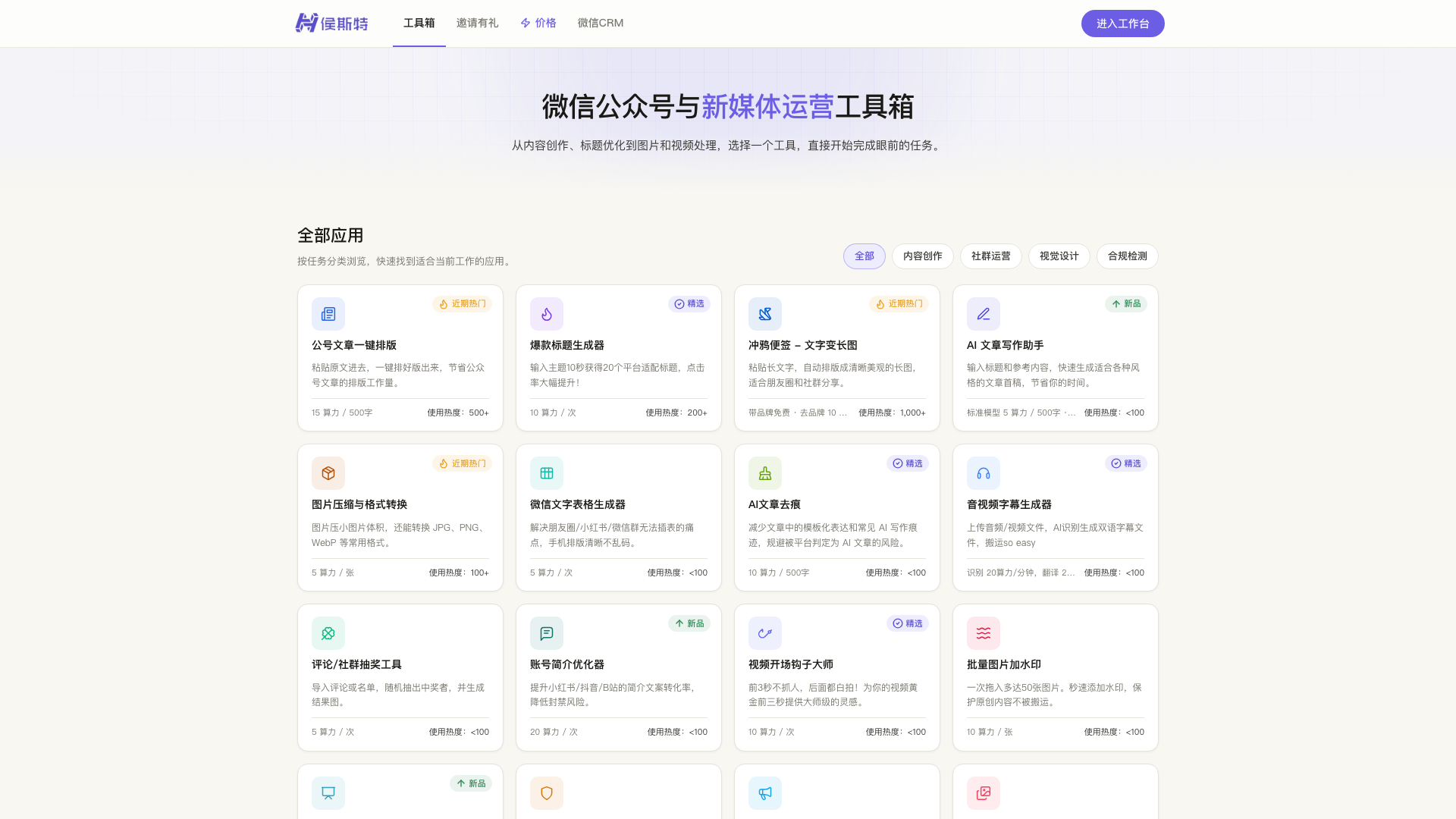Screen dimensions: 1456x819
Task: Click the 使用热度：500+ text
Action: point(458,413)
